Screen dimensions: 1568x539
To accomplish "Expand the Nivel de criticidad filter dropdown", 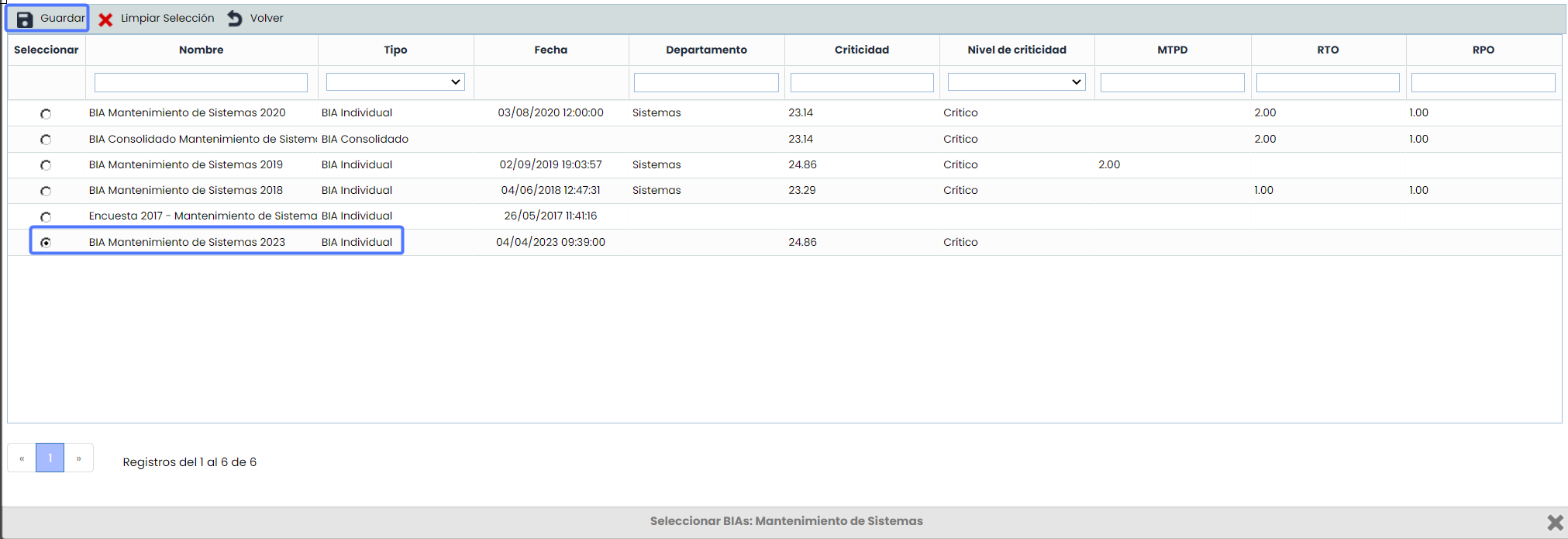I will point(1016,82).
